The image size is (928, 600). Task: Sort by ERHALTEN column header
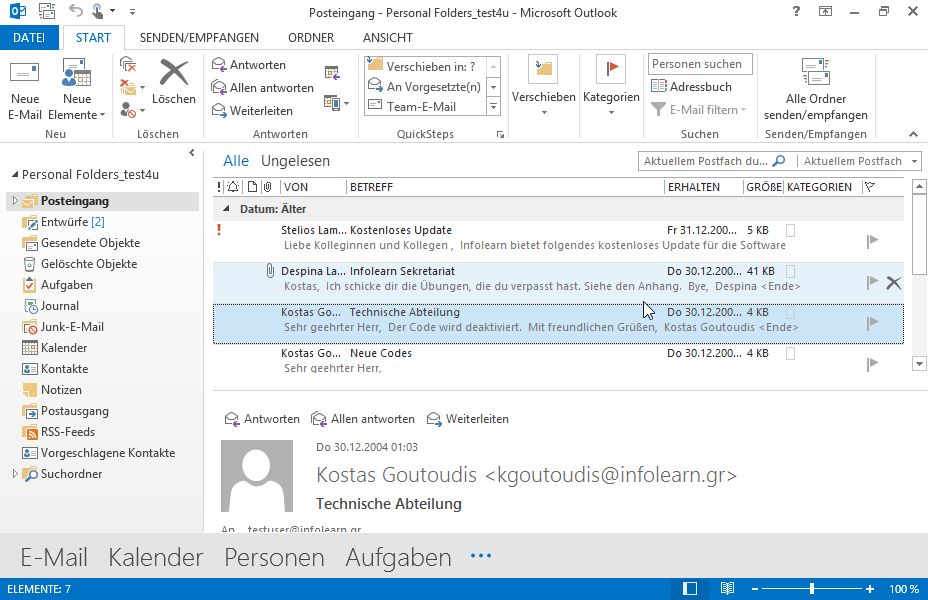pos(704,187)
